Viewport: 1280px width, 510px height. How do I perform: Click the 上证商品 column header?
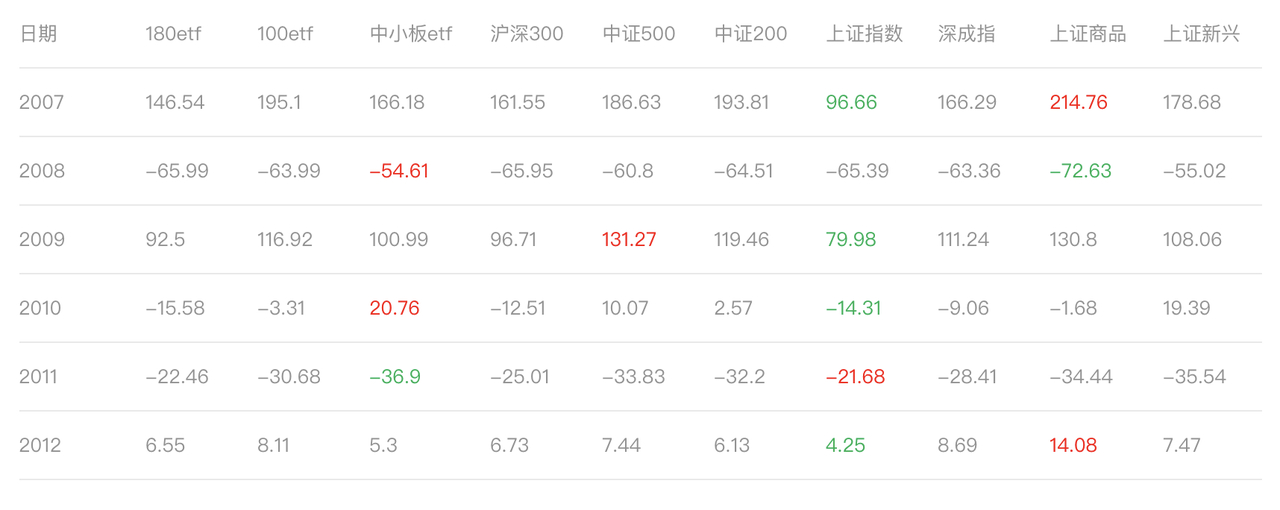[x=1088, y=34]
